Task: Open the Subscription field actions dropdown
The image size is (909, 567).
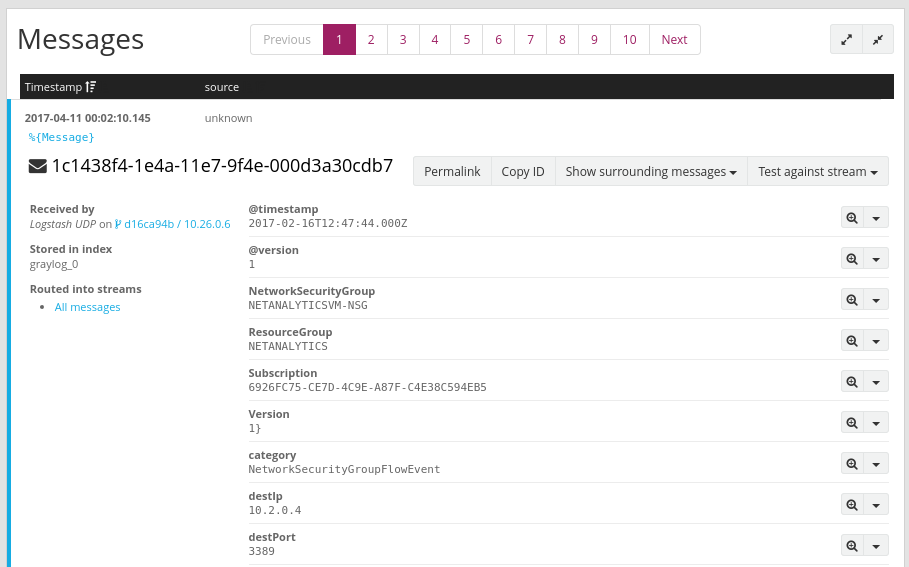Action: click(x=876, y=382)
